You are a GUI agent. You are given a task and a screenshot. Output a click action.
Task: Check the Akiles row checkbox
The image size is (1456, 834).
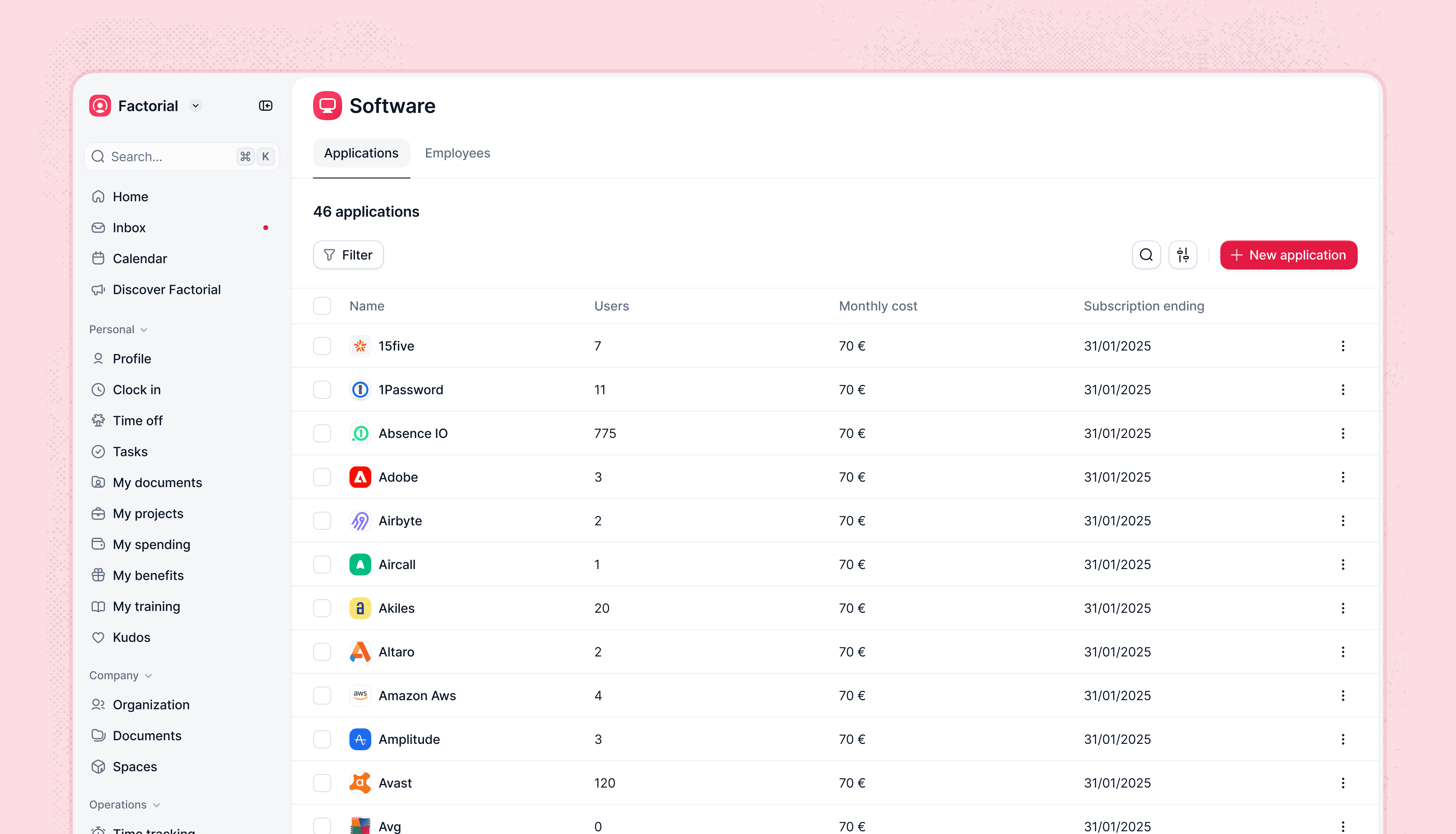click(322, 608)
